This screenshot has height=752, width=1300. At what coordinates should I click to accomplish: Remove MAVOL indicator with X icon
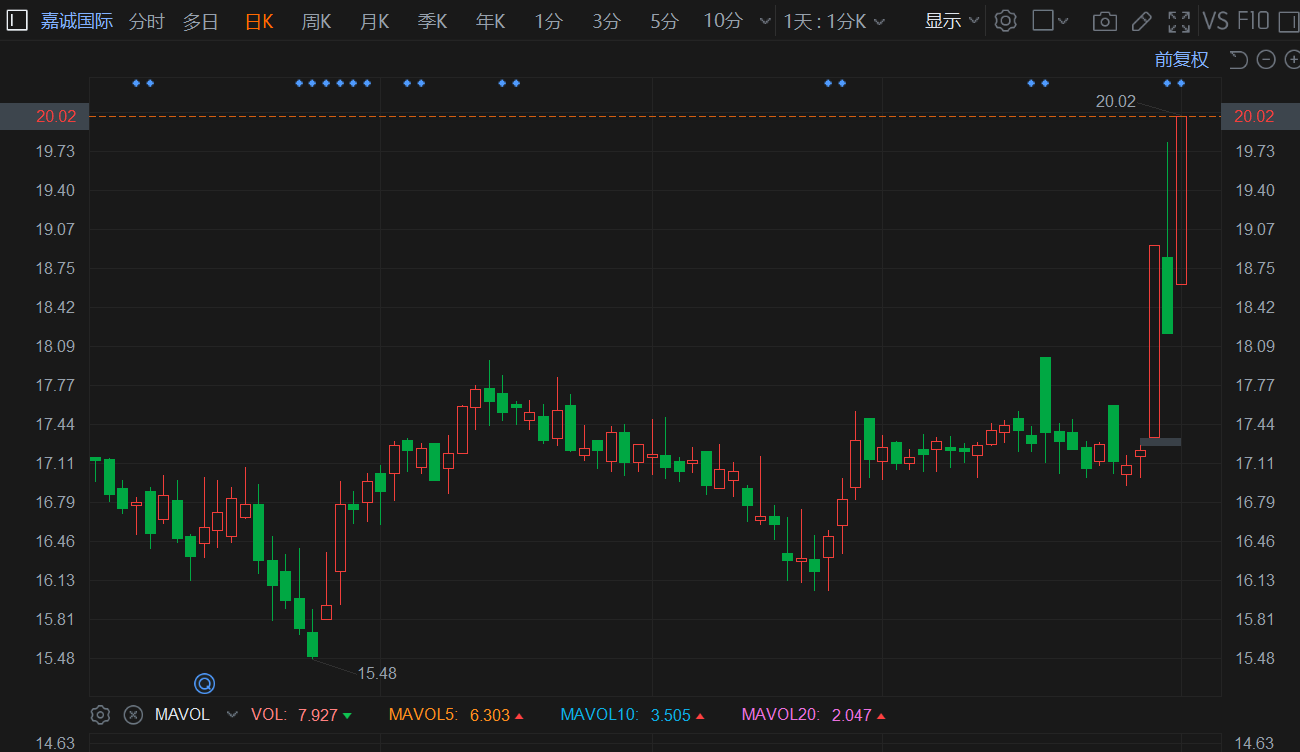click(133, 715)
